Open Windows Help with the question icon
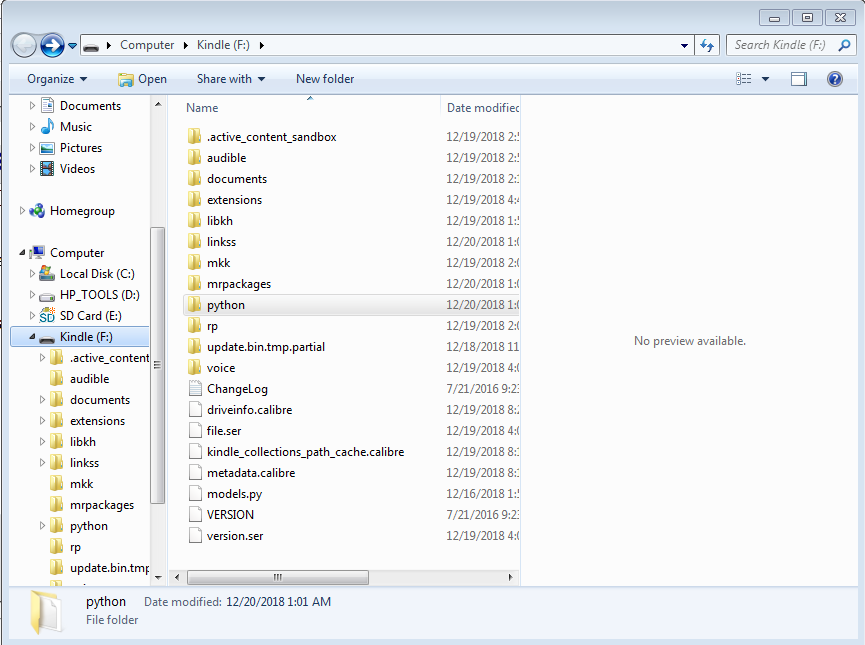 pos(835,79)
